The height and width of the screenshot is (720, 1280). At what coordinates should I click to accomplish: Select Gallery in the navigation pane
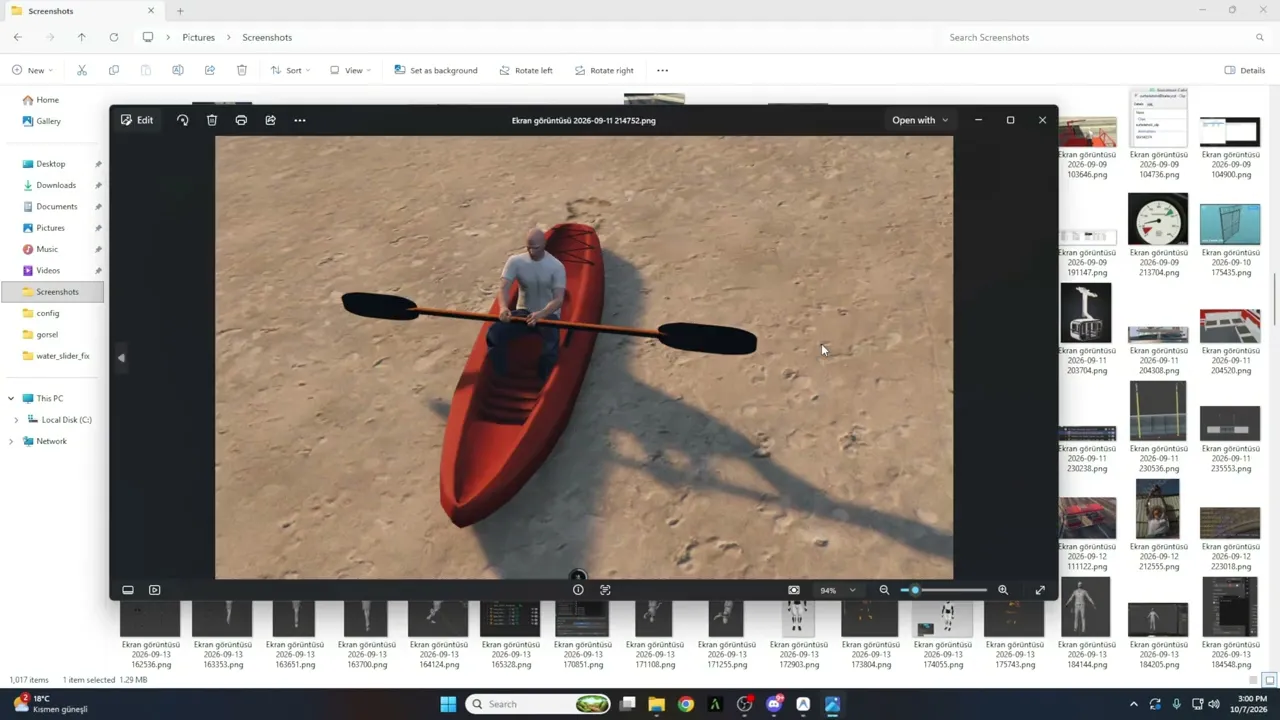coord(48,121)
